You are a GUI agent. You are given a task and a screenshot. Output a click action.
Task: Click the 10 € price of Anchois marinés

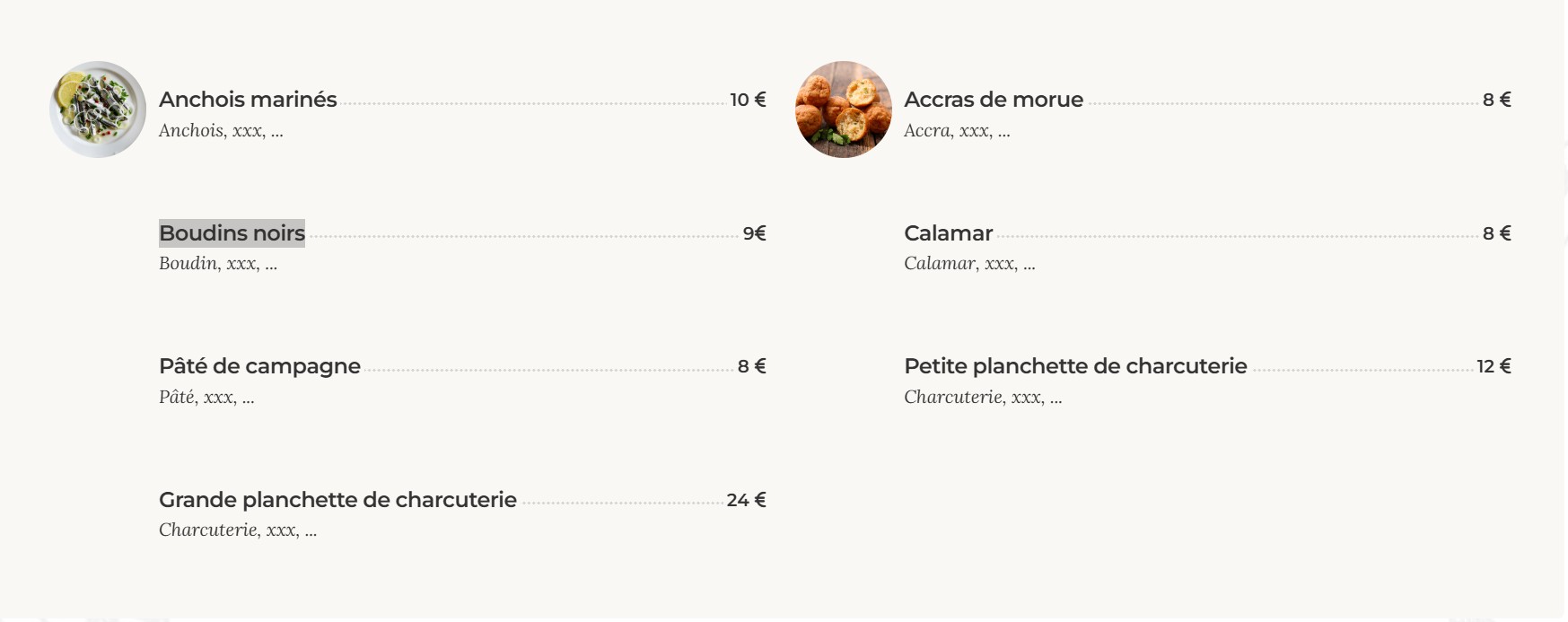748,100
